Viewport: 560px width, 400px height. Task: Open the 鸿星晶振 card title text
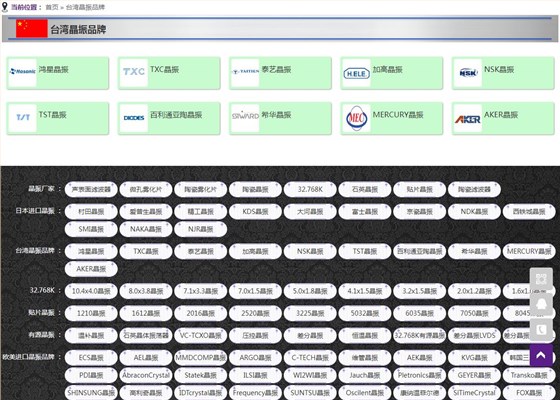pos(54,69)
